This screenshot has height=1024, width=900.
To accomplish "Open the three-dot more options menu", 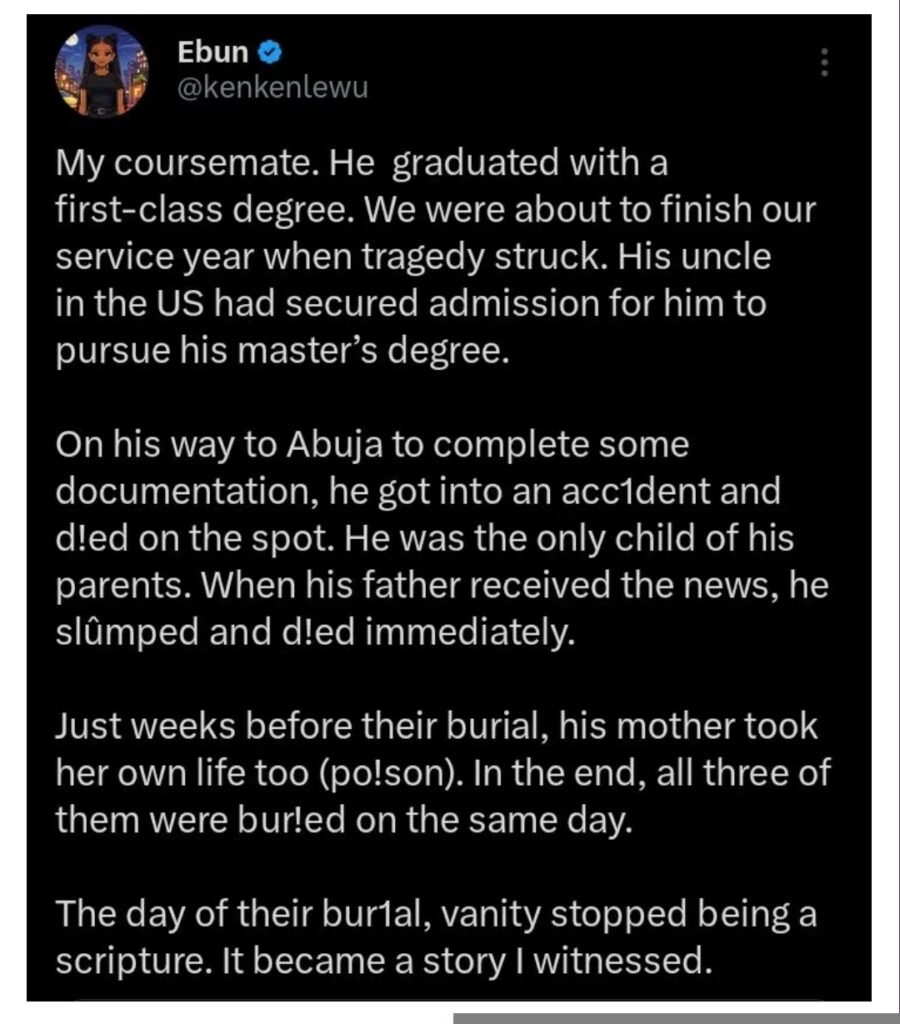I will pos(824,62).
